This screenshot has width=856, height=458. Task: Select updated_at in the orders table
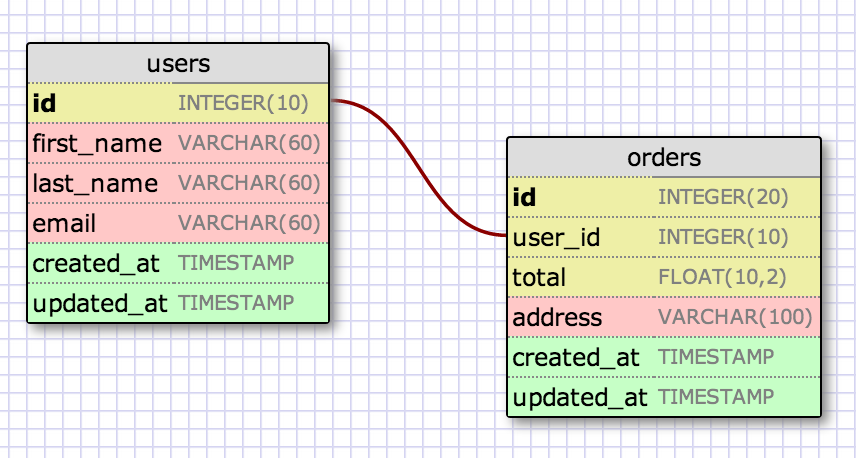tap(580, 397)
